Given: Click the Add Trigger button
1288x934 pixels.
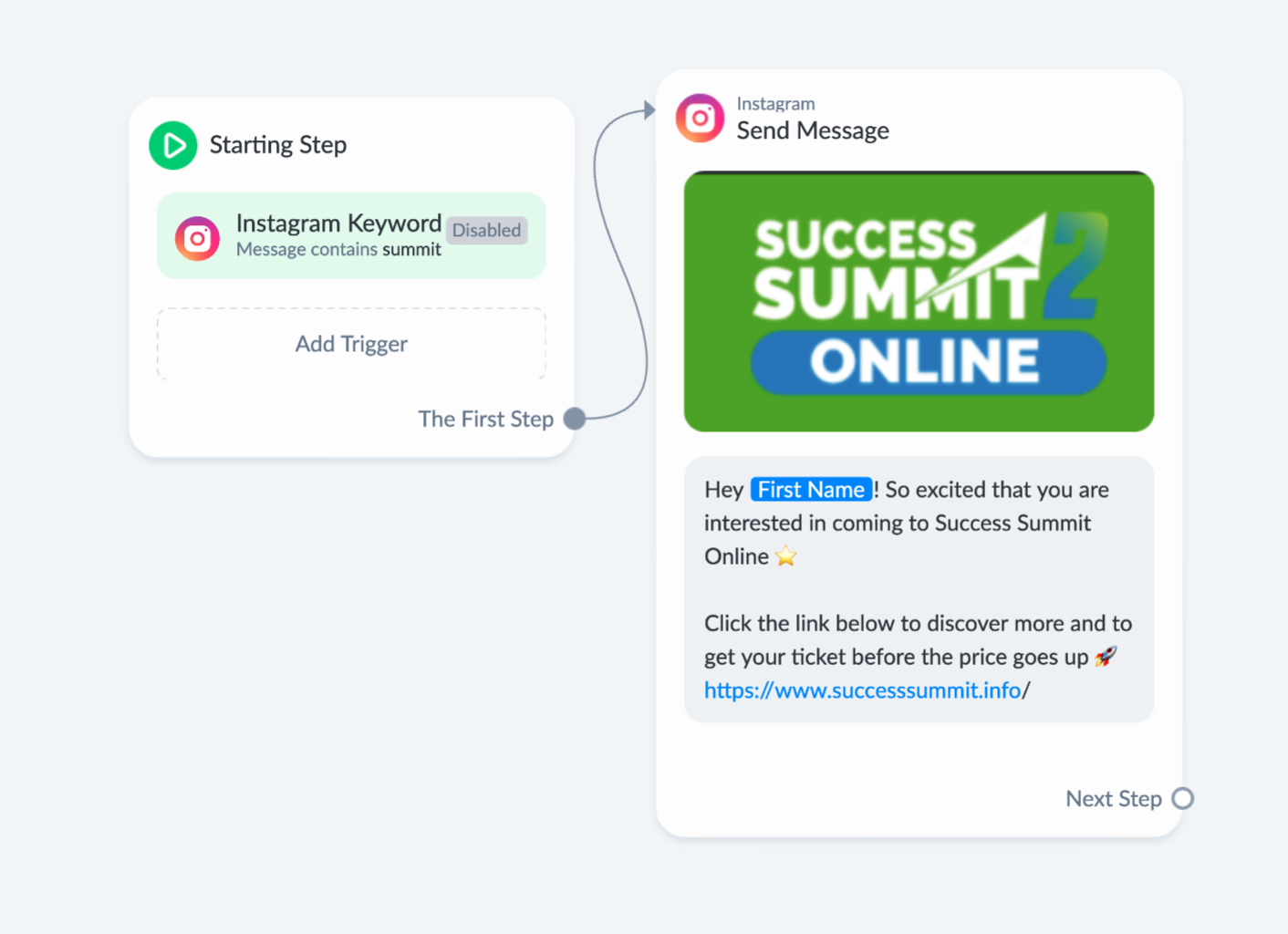Looking at the screenshot, I should tap(351, 344).
